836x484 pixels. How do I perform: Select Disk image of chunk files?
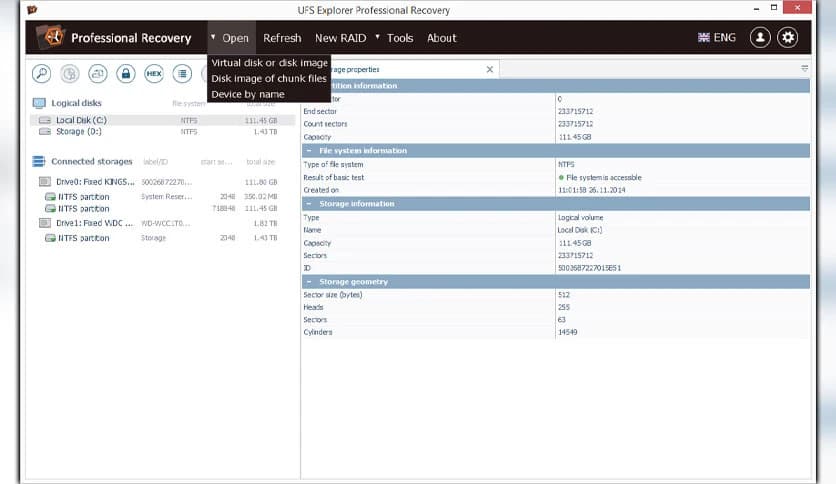click(269, 78)
